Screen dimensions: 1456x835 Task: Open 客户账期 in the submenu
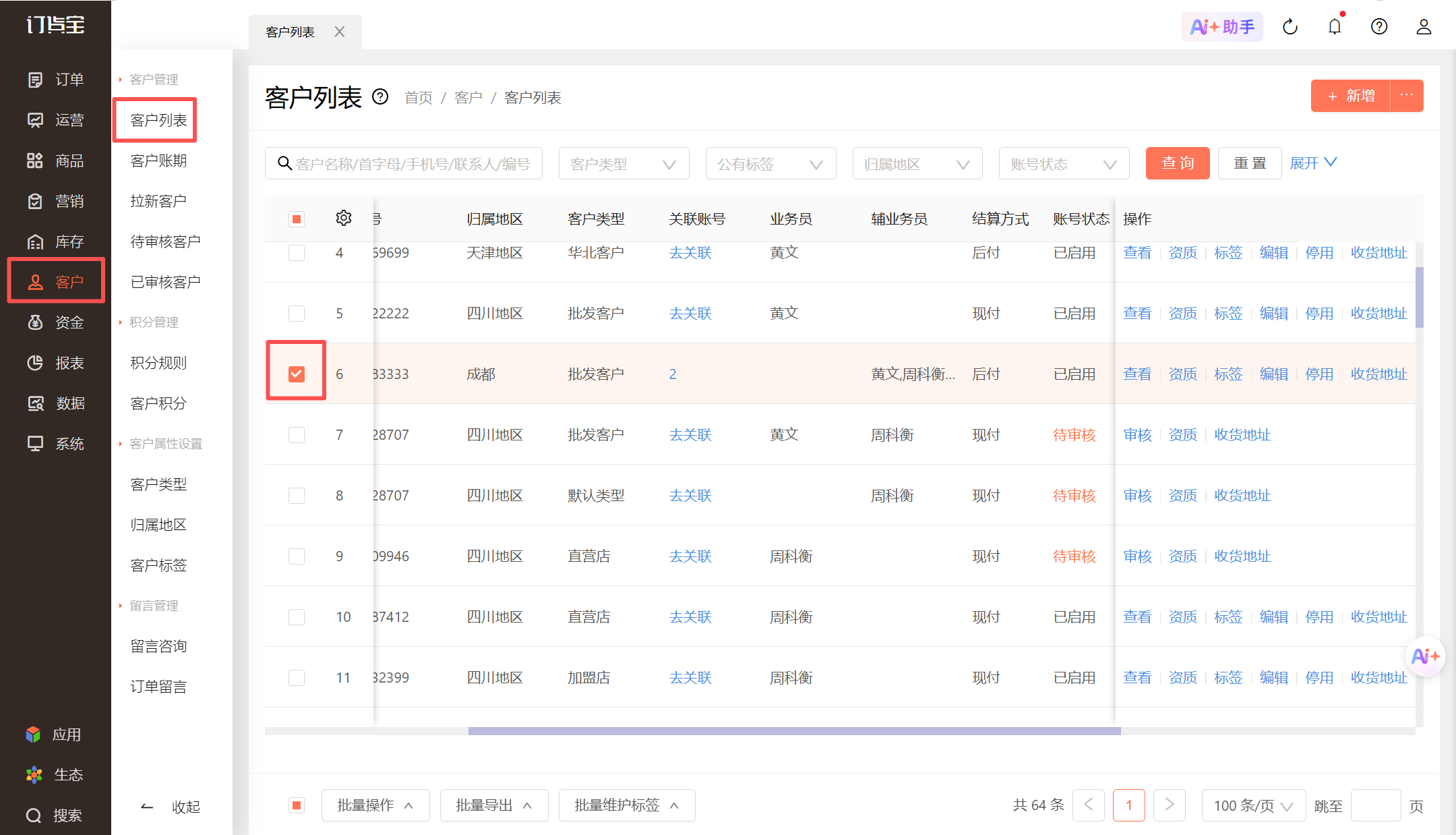coord(158,161)
